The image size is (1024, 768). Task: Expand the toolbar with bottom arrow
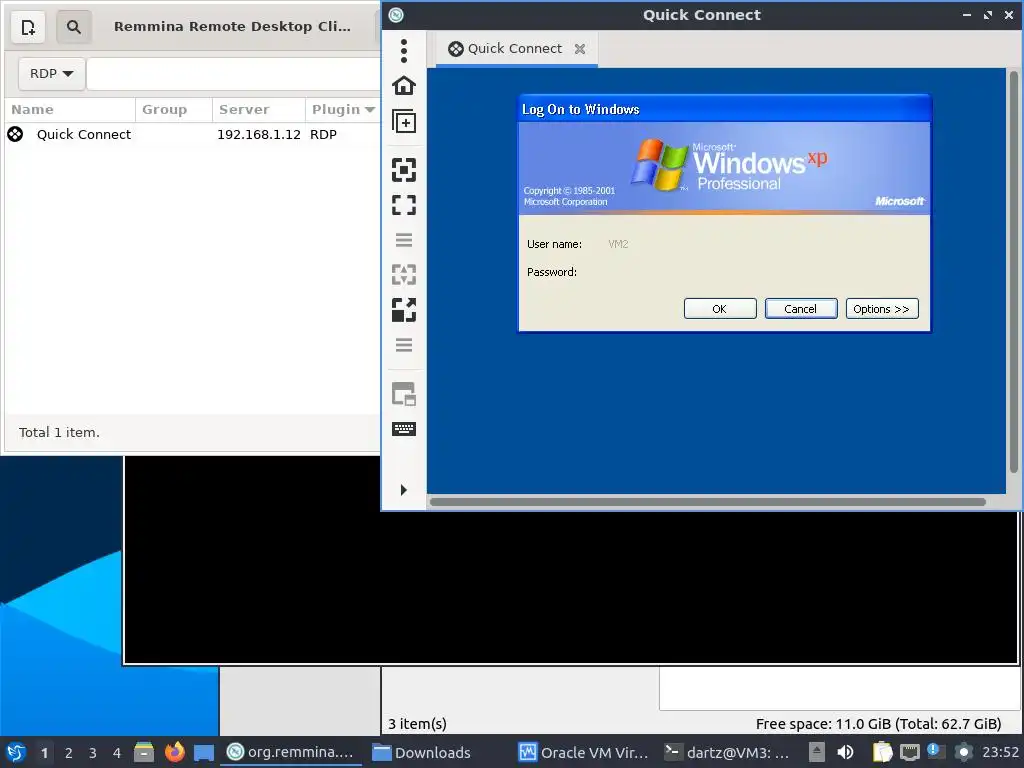tap(404, 490)
